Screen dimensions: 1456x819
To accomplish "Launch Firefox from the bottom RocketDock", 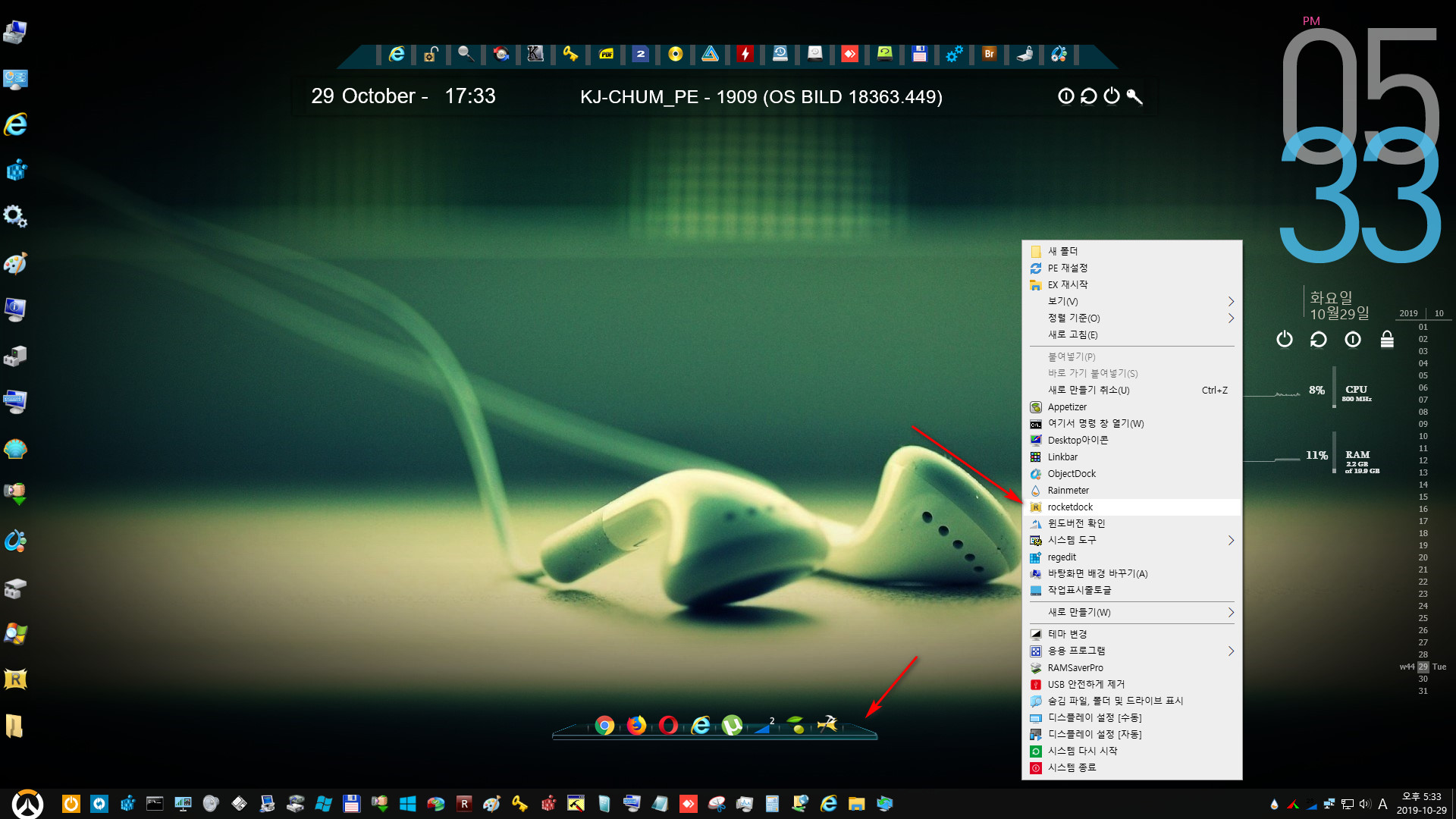I will [636, 726].
